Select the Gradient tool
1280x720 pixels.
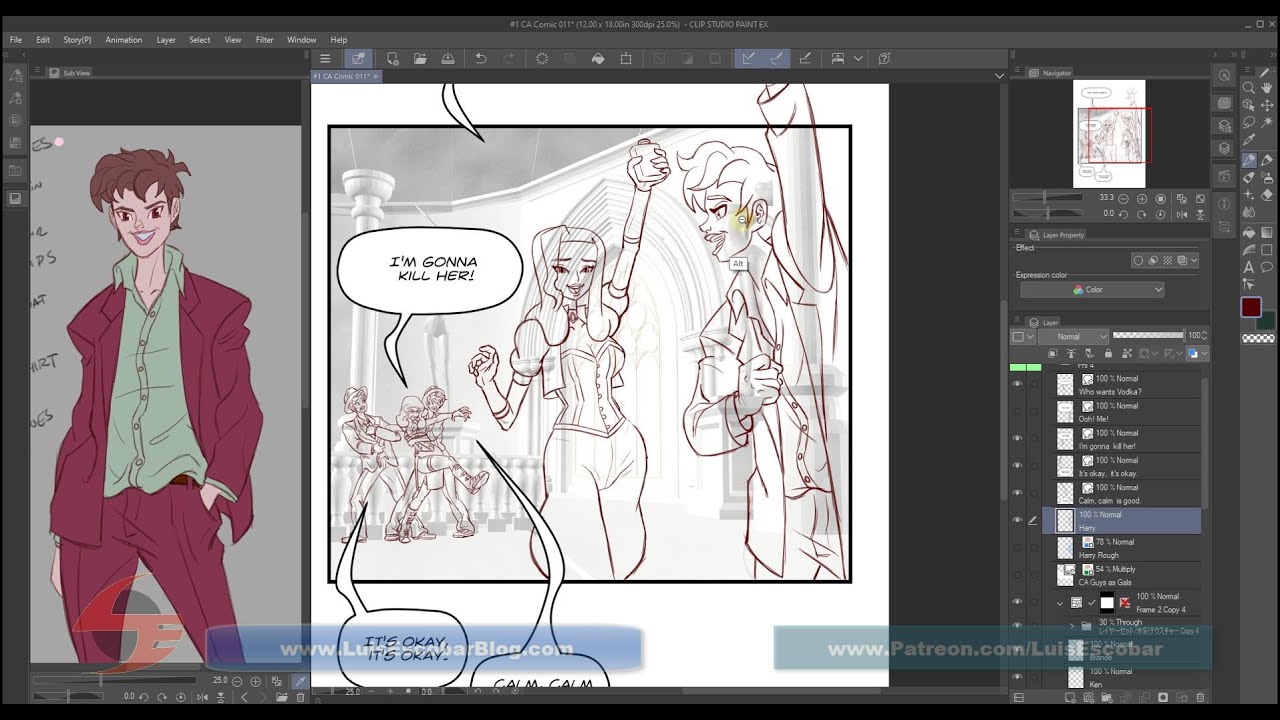pos(1267,231)
